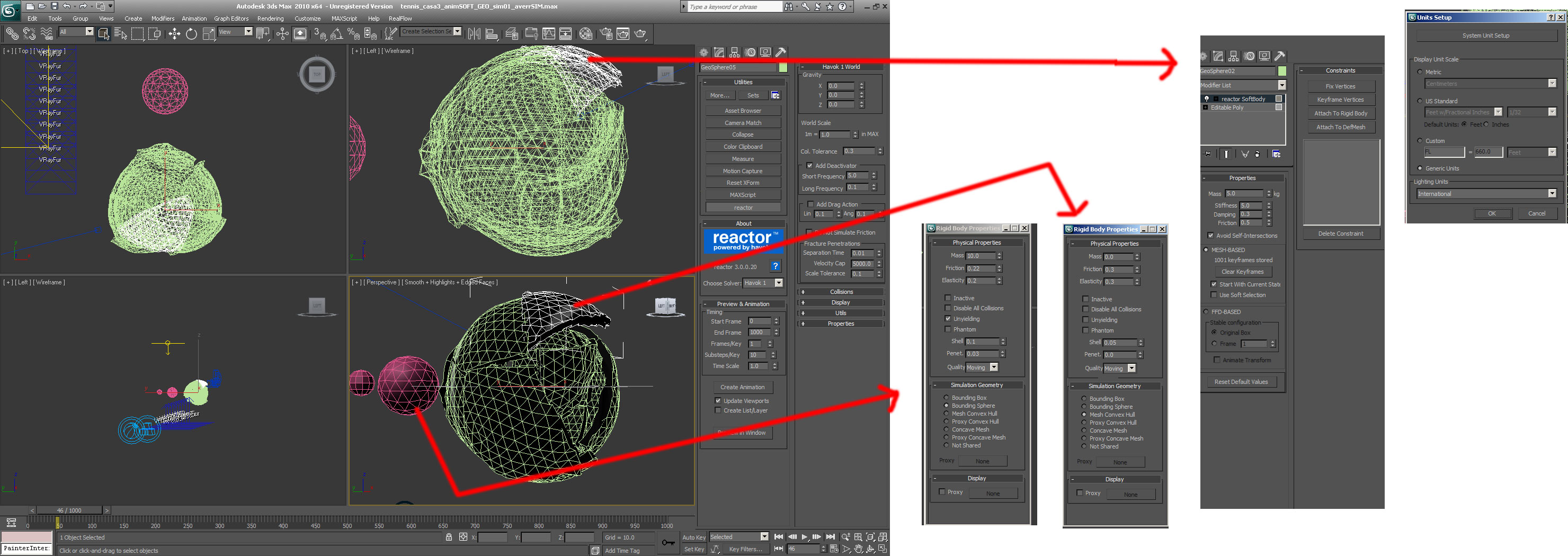
Task: Click the Configure Button Sets icon
Action: coord(776,95)
